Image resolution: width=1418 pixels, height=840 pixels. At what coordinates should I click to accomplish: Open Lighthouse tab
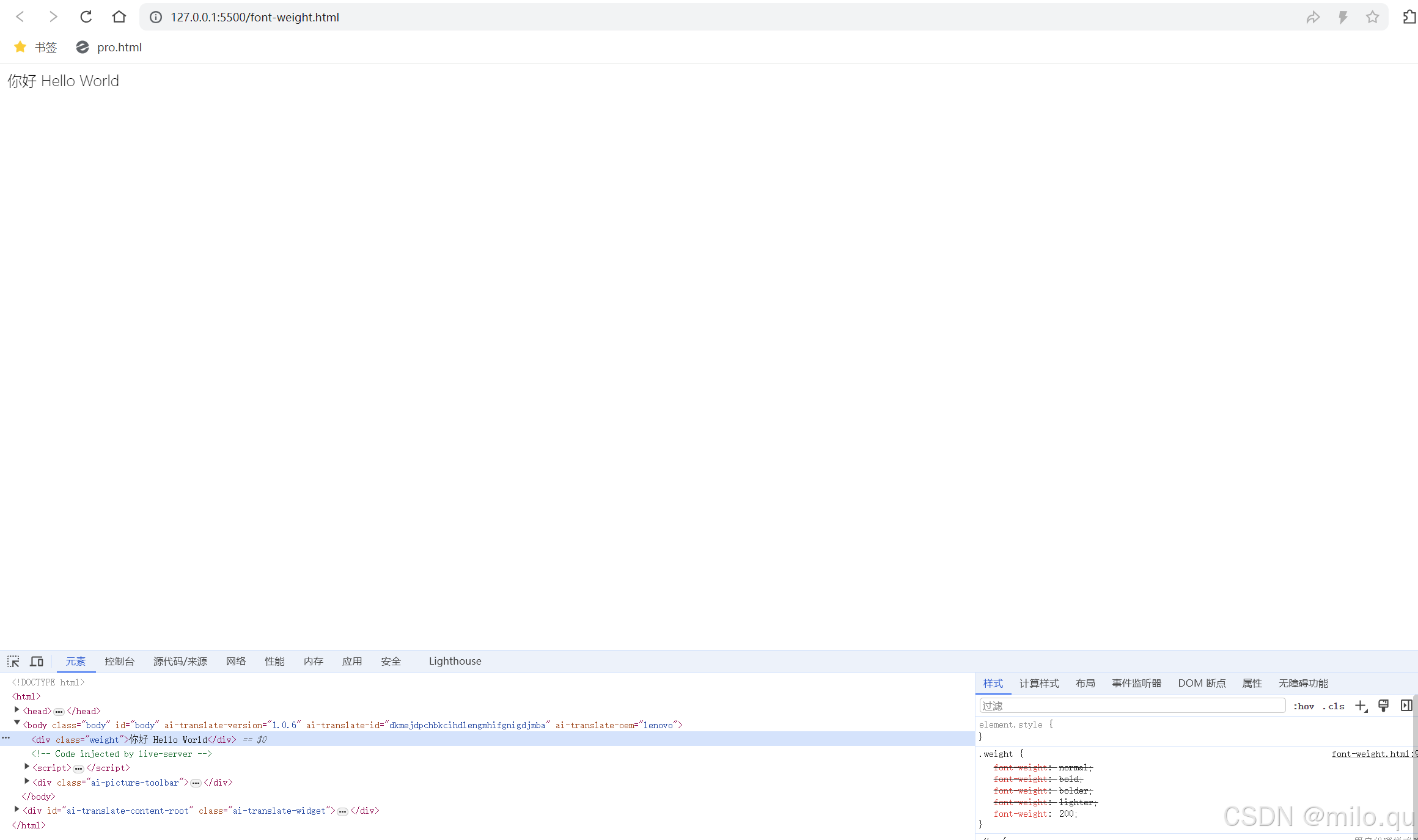[455, 661]
